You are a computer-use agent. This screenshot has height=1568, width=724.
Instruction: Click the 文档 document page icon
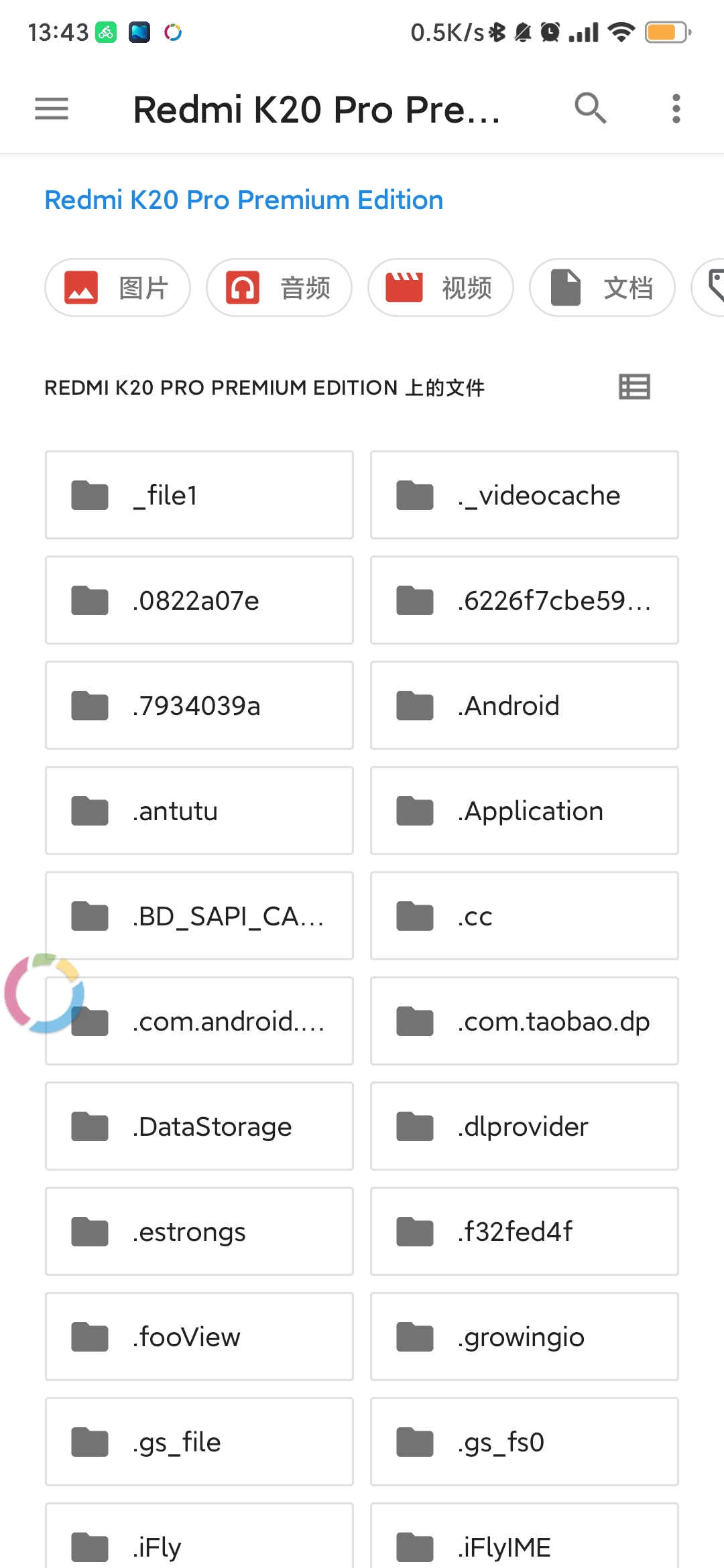(566, 287)
